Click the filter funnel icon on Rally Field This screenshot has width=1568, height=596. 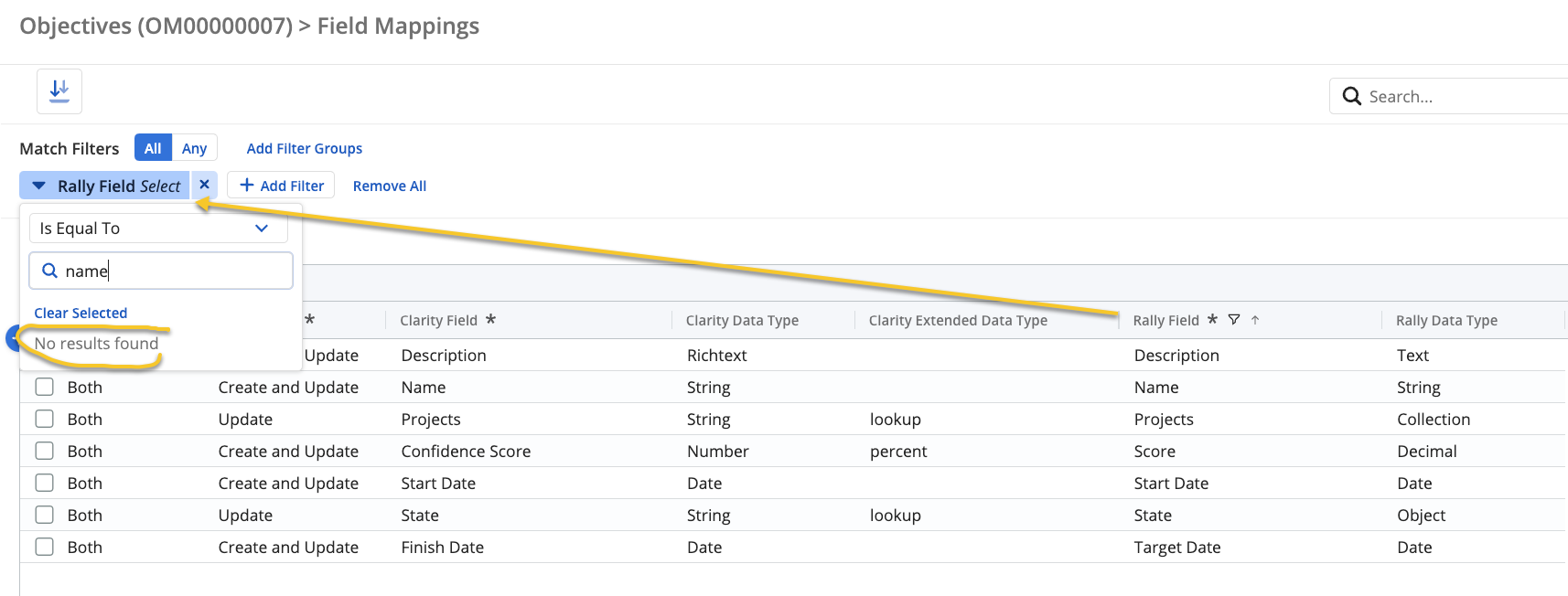click(1234, 320)
